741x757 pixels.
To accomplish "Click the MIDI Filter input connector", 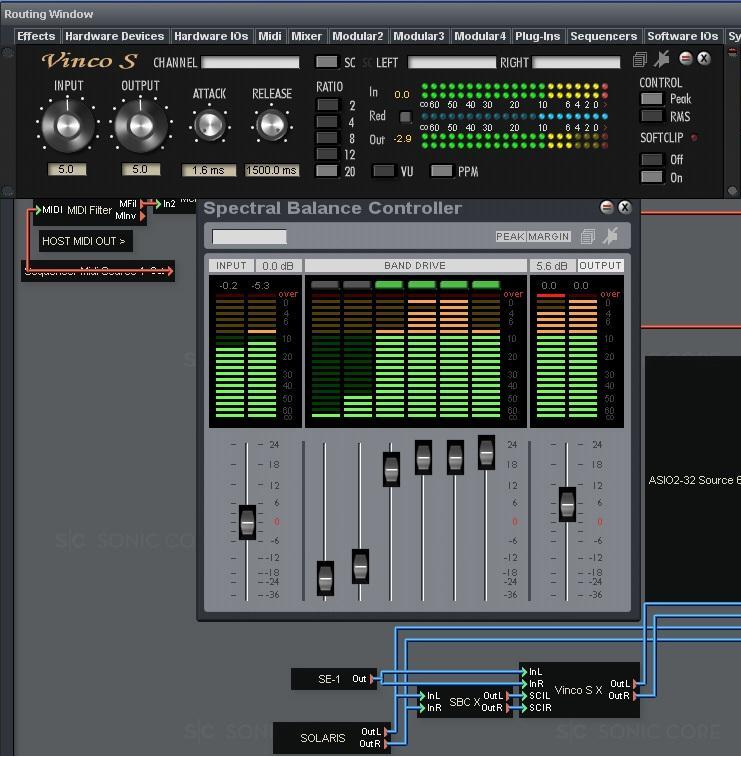I will click(x=38, y=210).
